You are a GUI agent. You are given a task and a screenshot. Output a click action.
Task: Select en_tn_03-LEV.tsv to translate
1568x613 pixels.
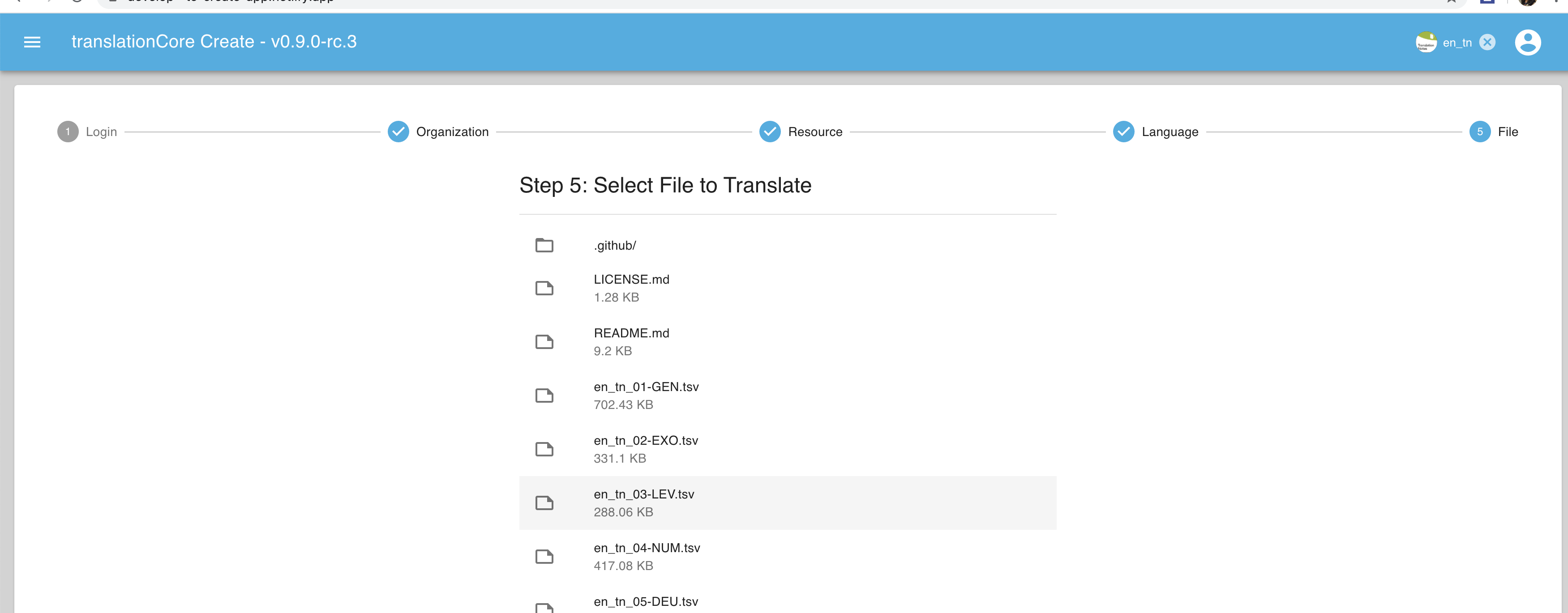pos(644,494)
